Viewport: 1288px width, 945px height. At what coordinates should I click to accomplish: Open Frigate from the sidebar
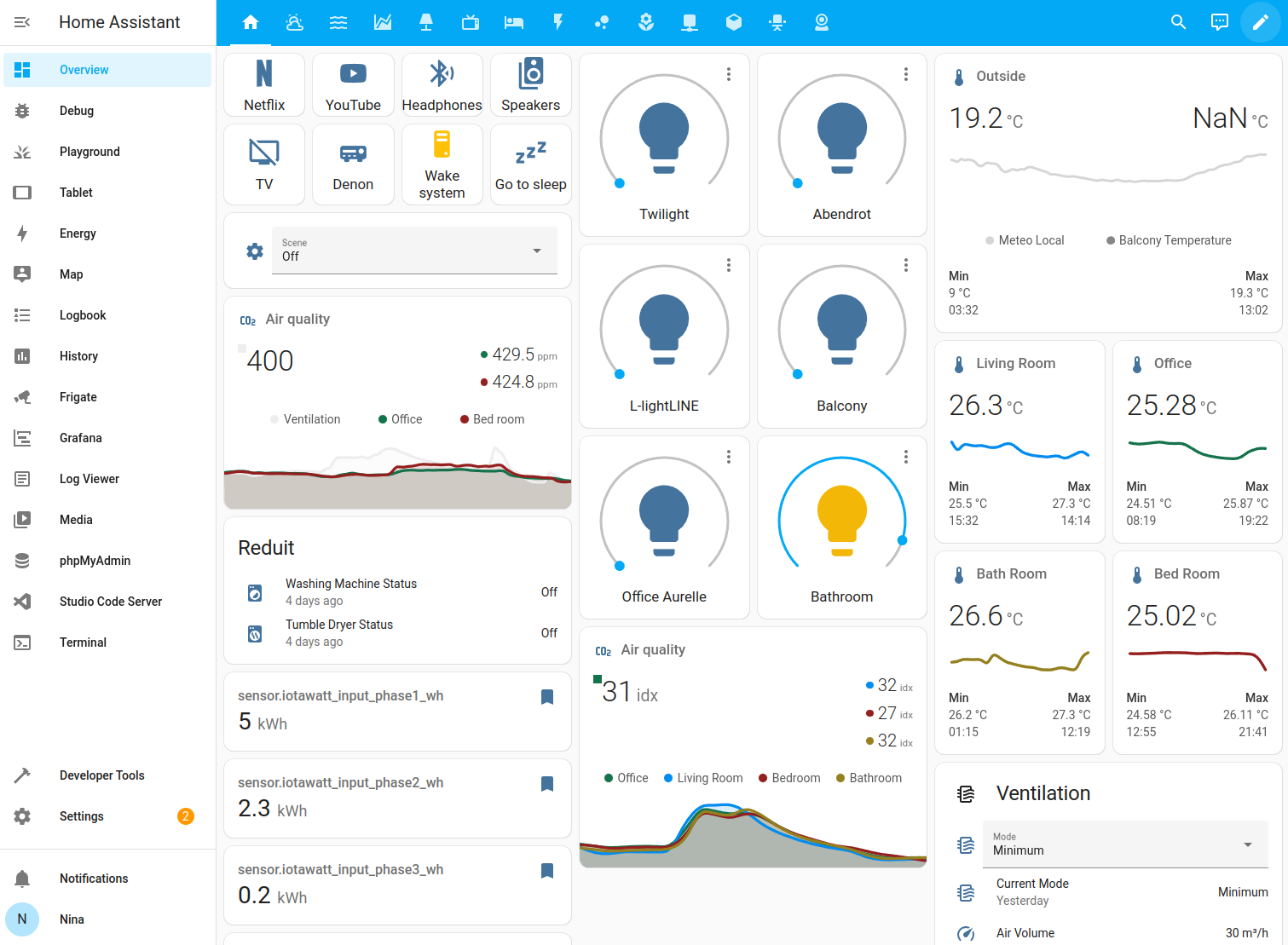[x=78, y=396]
